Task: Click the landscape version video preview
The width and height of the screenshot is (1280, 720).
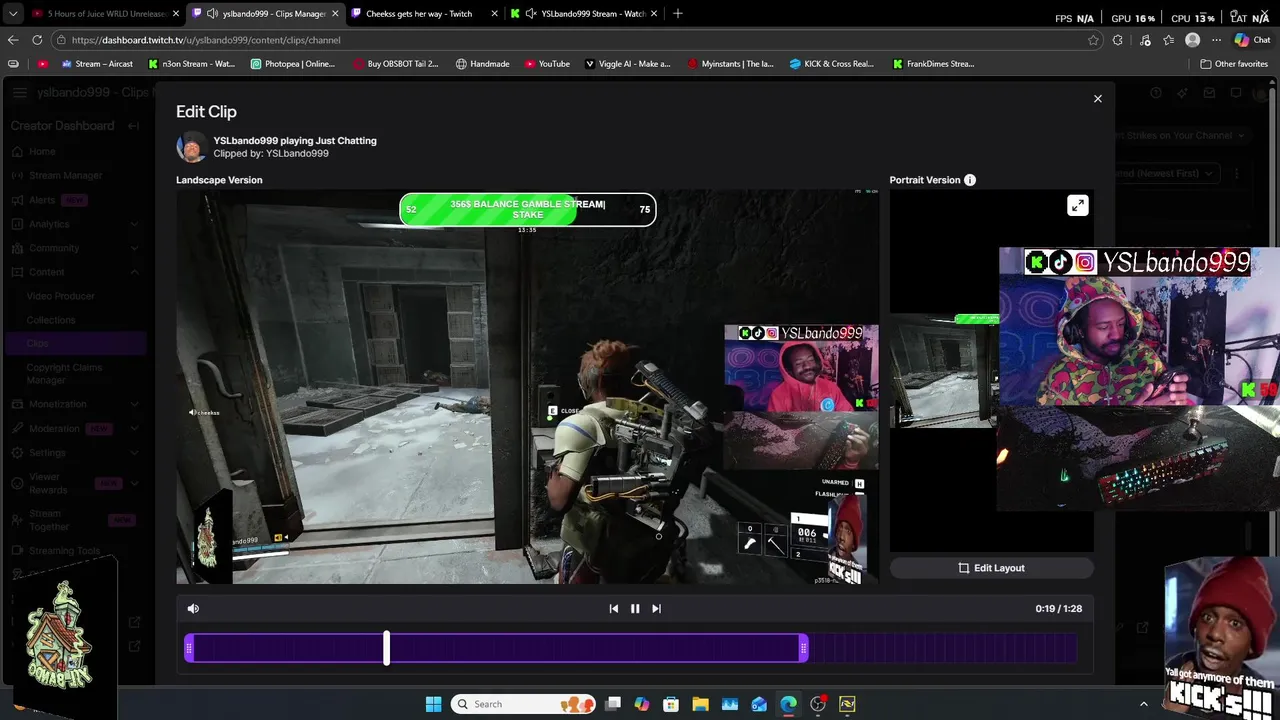Action: point(527,387)
